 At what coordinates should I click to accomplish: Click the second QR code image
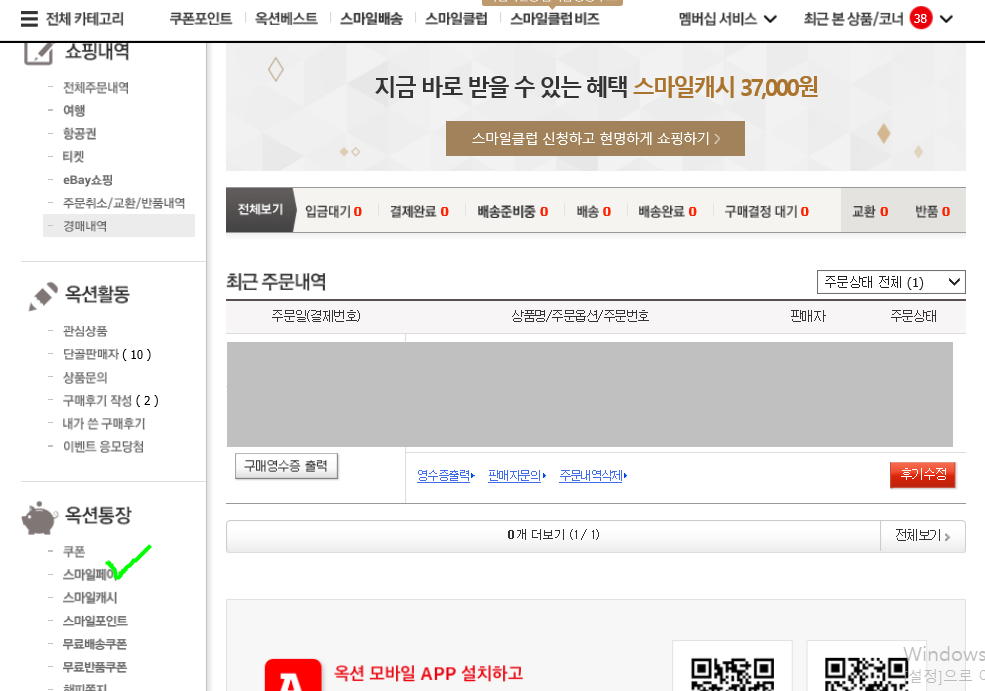click(866, 673)
